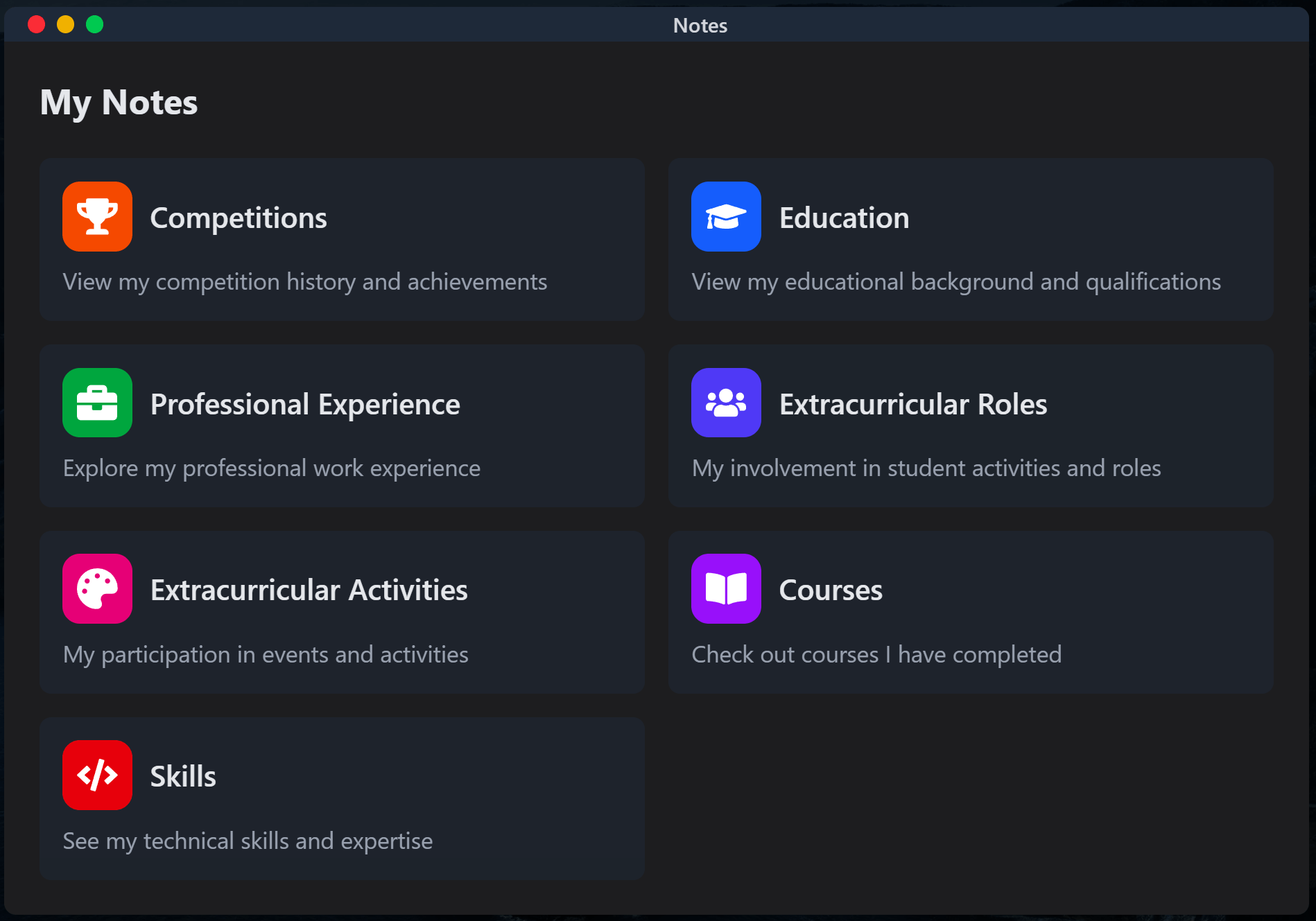This screenshot has height=921, width=1316.
Task: Click 'Explore my professional work experience' text
Action: coord(272,468)
